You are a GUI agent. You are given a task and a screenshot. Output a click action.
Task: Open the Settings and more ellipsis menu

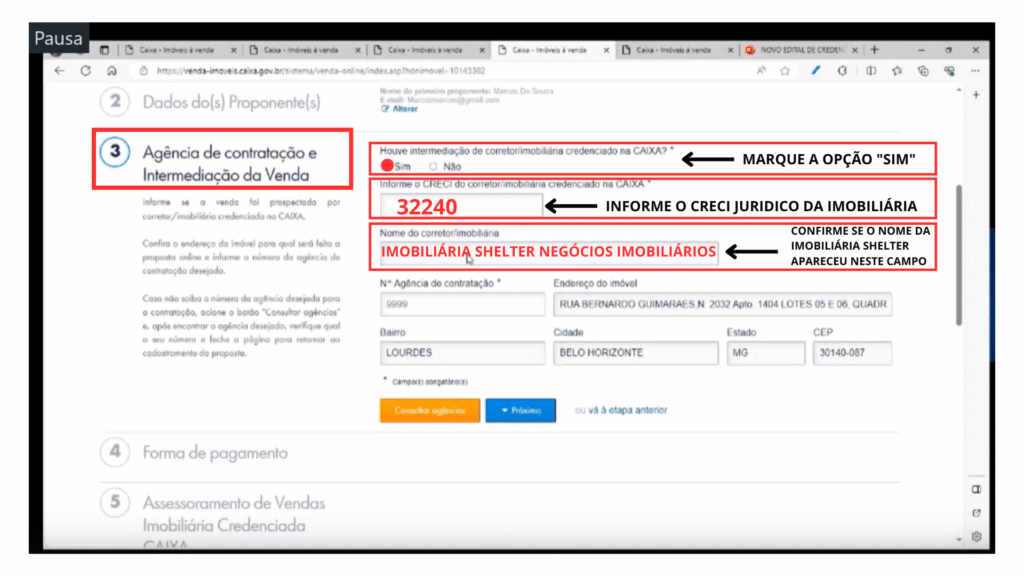975,71
